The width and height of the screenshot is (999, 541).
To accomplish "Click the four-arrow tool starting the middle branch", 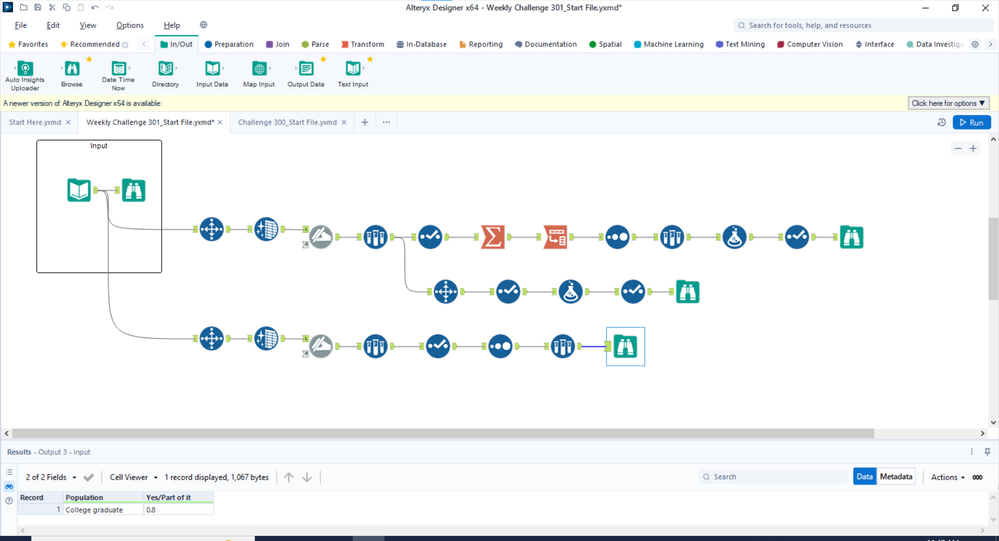I will pyautogui.click(x=445, y=292).
